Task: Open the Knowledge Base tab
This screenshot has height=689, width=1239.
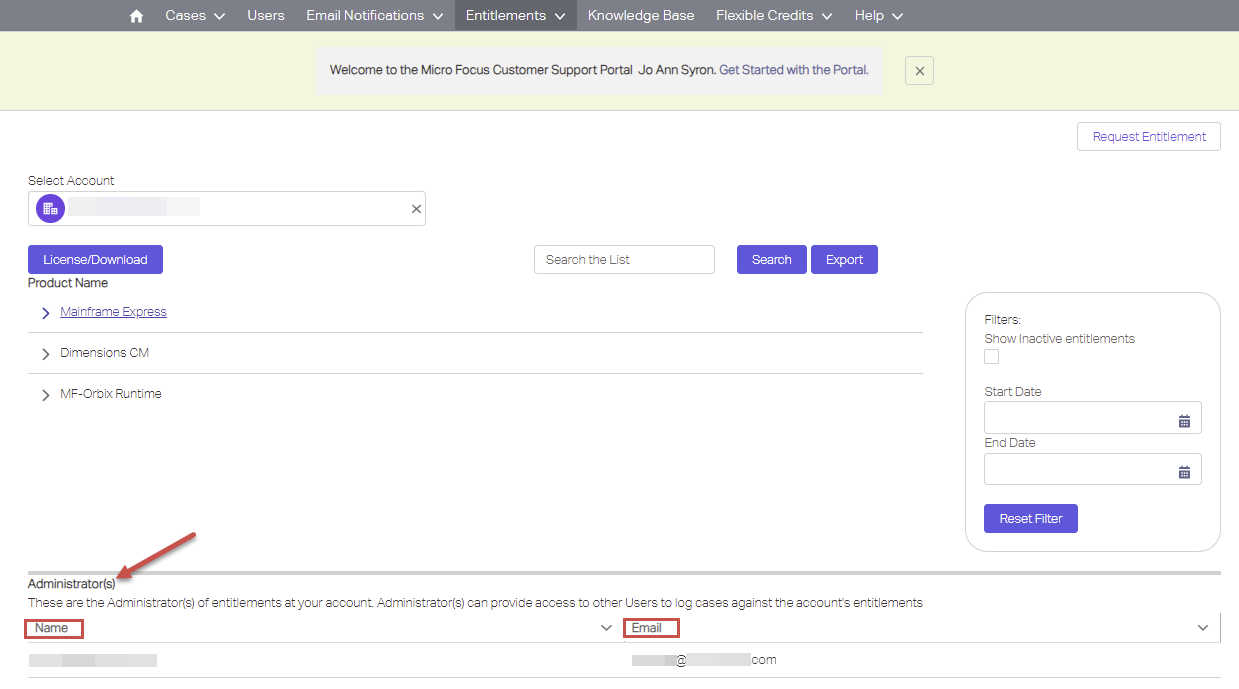Action: tap(640, 16)
